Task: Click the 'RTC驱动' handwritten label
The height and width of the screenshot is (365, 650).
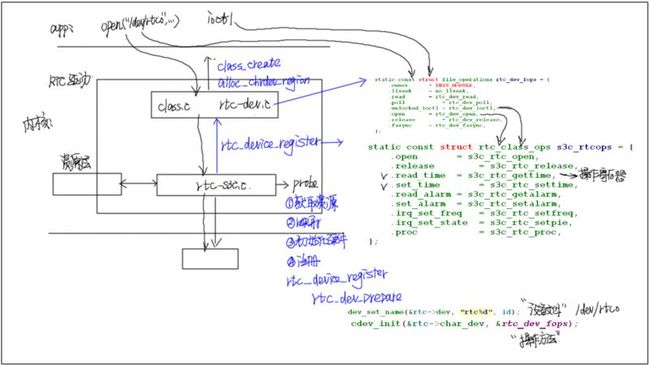Action: [x=69, y=81]
